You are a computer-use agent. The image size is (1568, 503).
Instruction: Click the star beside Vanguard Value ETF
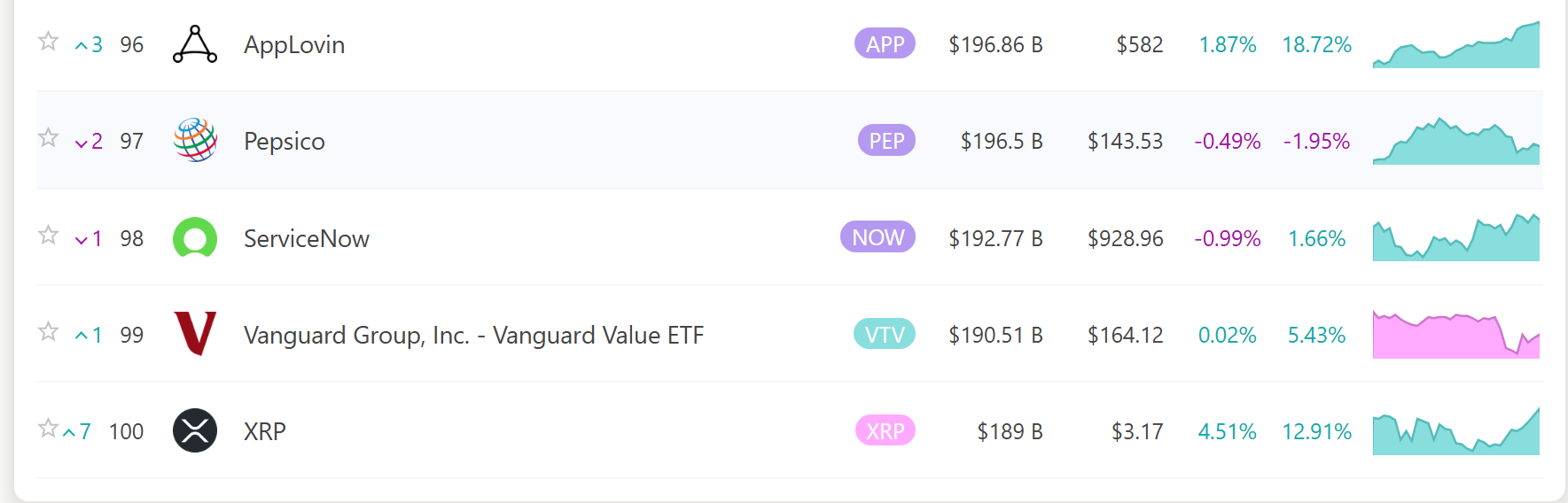(x=48, y=332)
